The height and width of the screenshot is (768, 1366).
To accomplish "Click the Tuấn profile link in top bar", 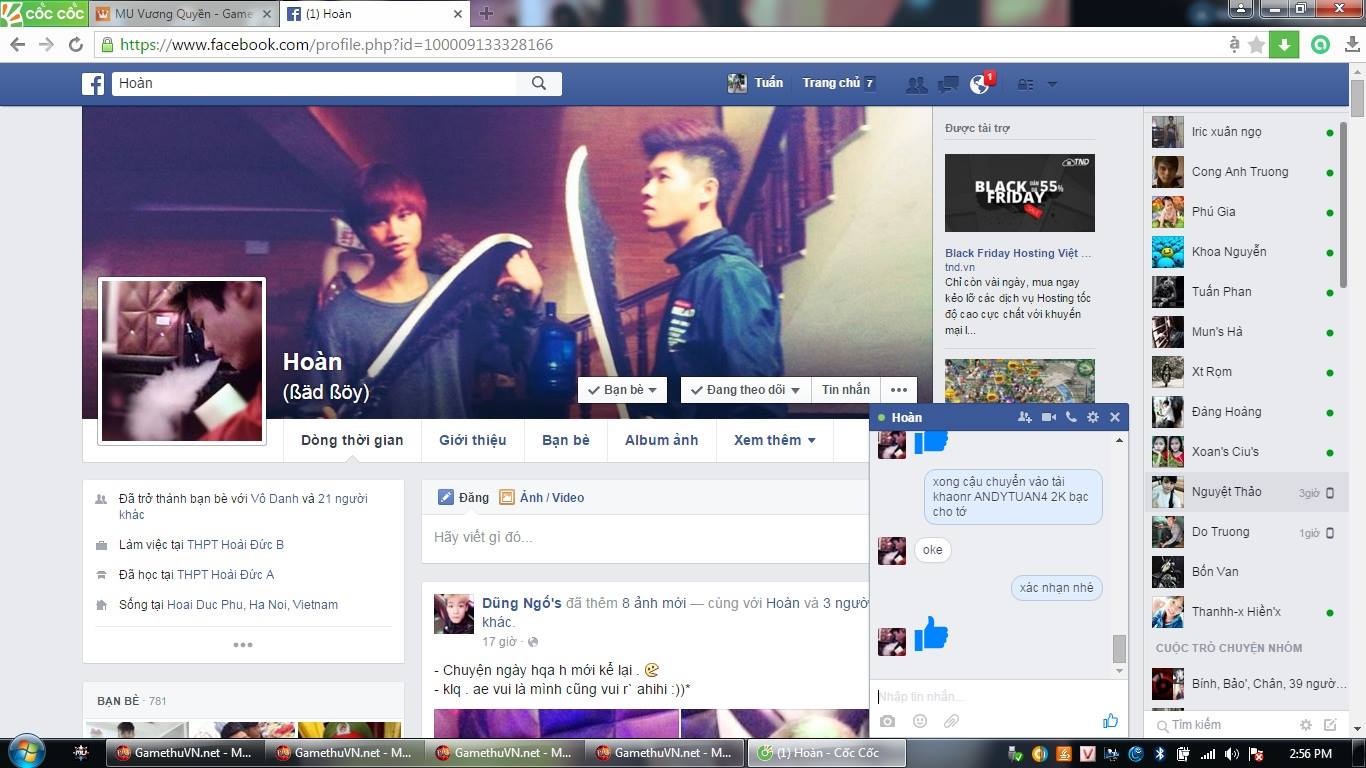I will pos(756,83).
